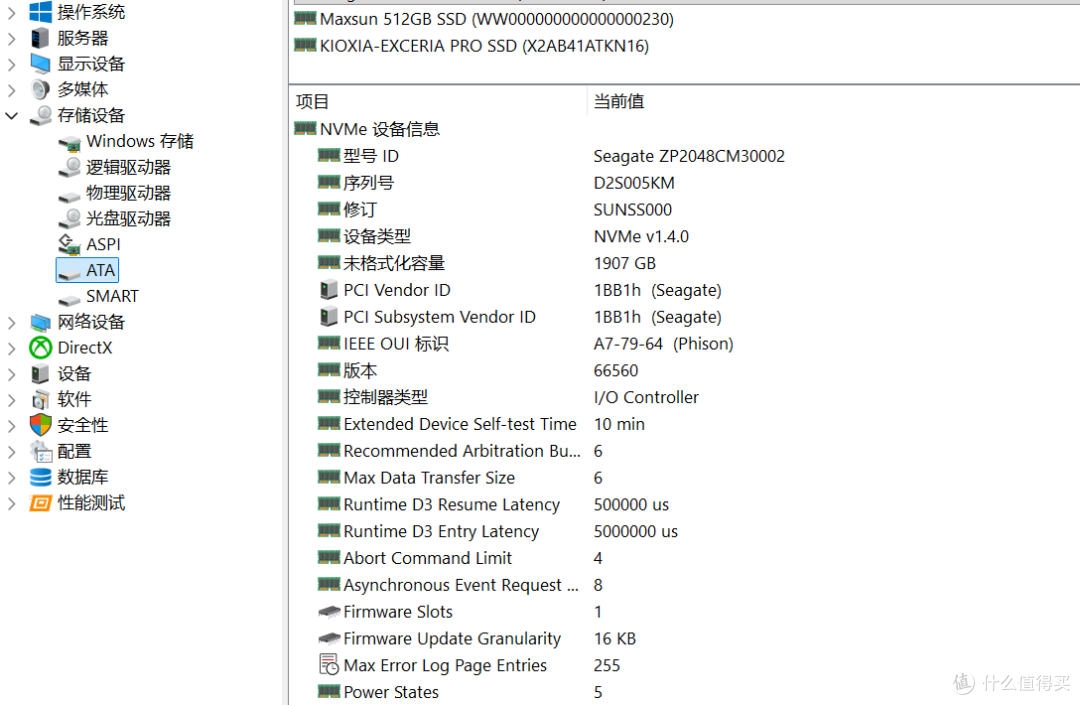The height and width of the screenshot is (705, 1080).
Task: Click the SMART drive icon
Action: (x=70, y=299)
